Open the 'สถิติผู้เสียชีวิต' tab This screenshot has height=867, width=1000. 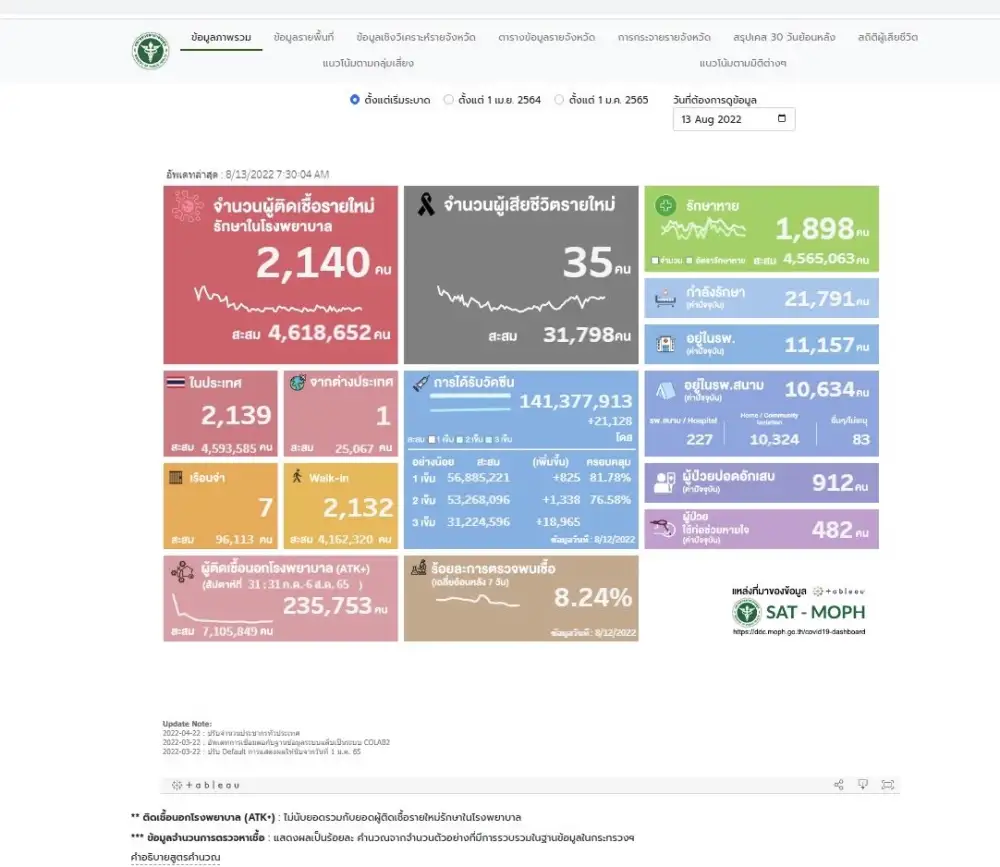click(x=887, y=37)
